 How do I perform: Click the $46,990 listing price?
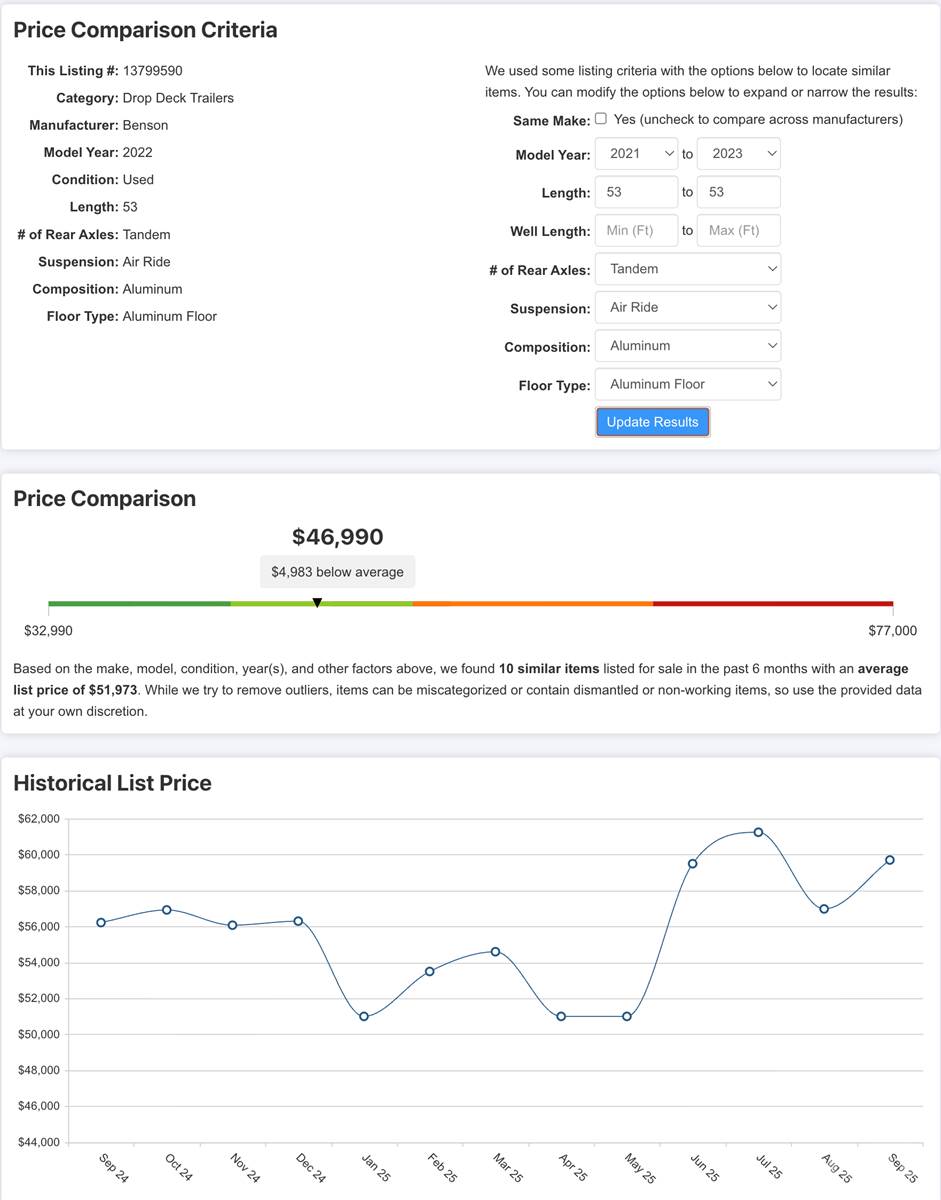(338, 537)
